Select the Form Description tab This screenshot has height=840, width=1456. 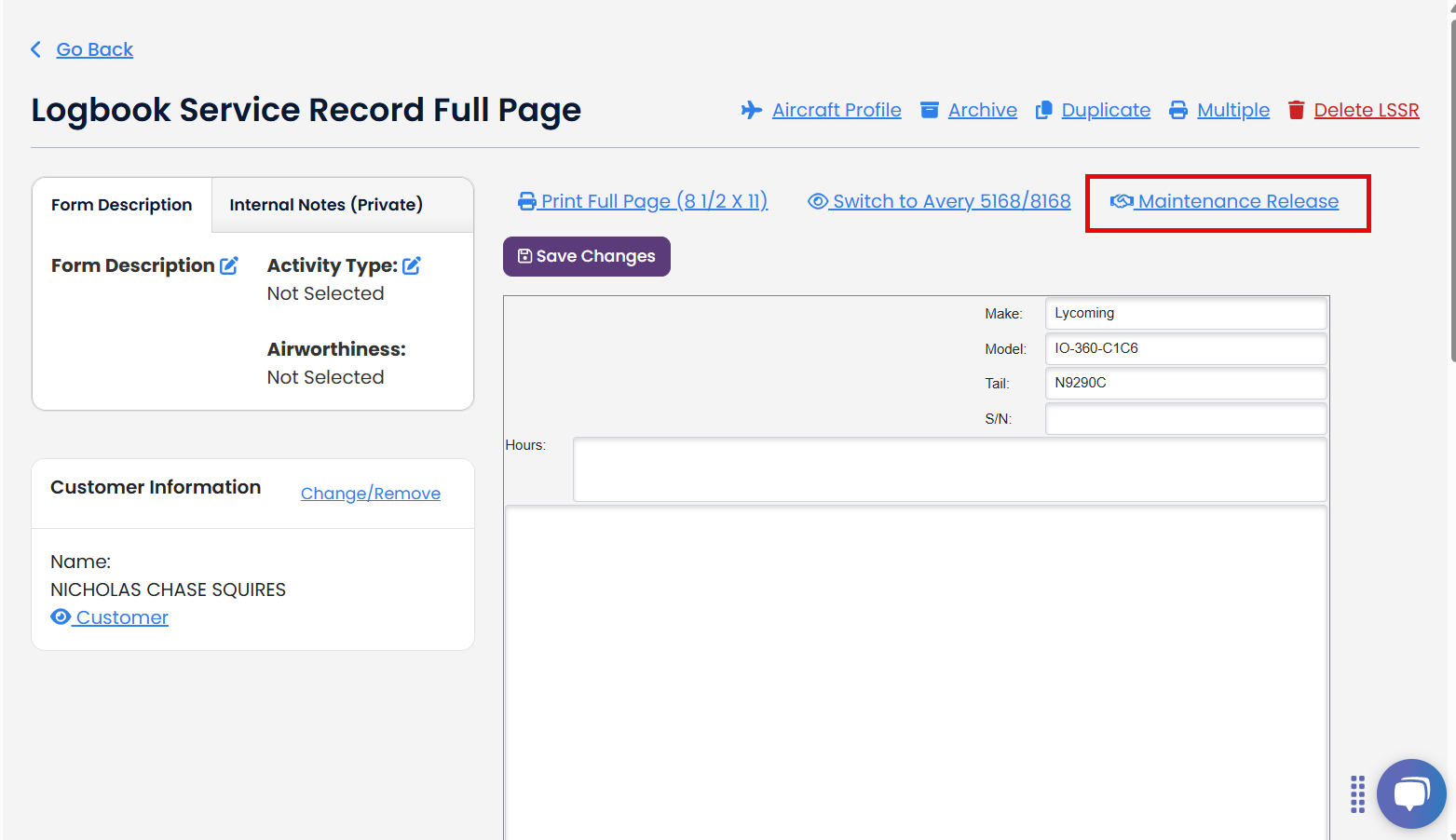click(121, 204)
